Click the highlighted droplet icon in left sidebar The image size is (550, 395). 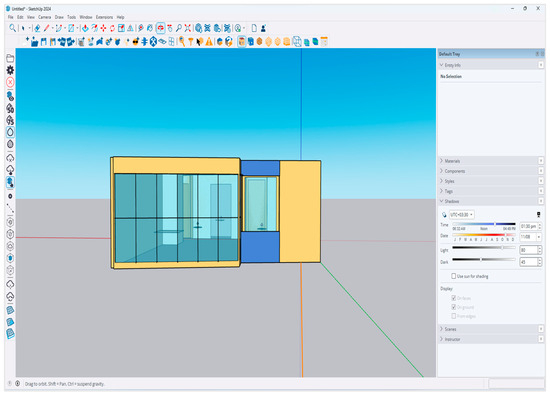click(10, 132)
